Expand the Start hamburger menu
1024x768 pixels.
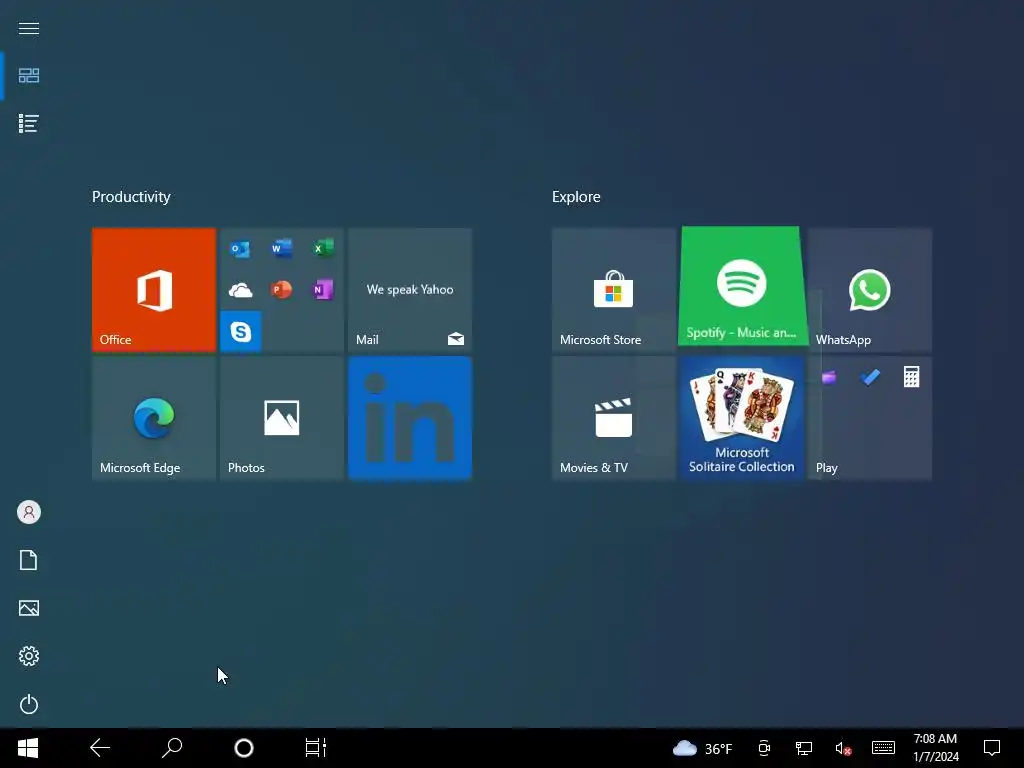(29, 28)
